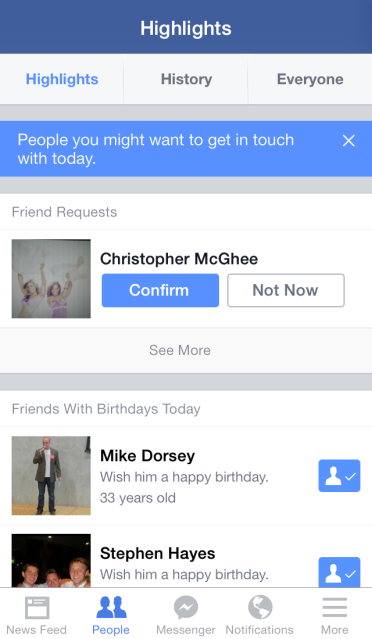Open Stephen Hayes's name link
This screenshot has height=639, width=372.
[158, 553]
